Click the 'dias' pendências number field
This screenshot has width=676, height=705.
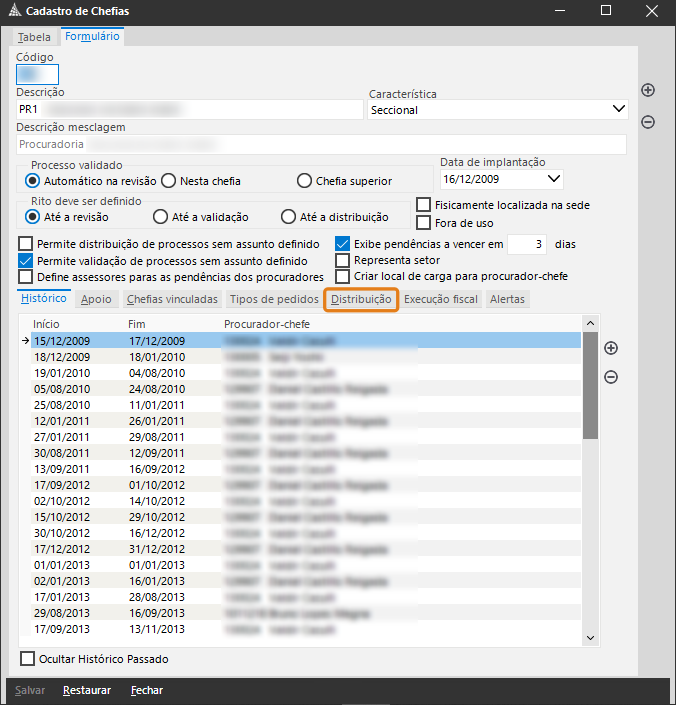point(527,244)
